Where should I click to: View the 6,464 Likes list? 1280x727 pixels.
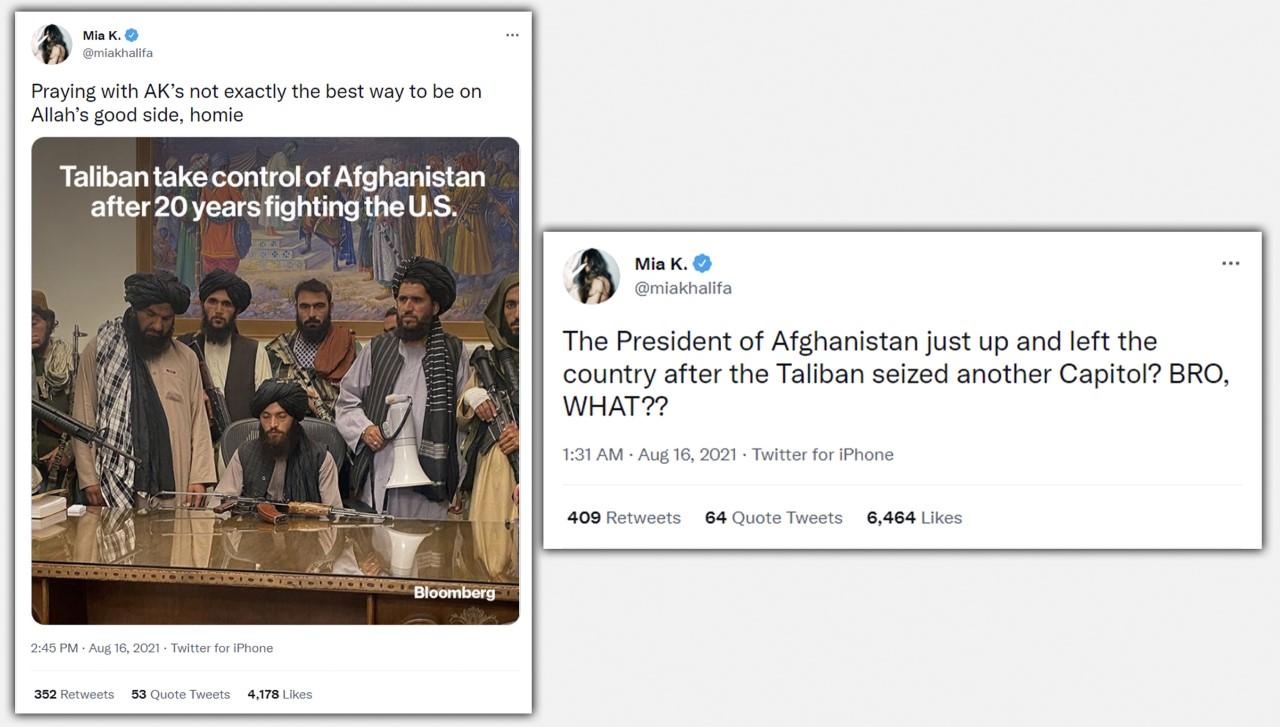[914, 518]
